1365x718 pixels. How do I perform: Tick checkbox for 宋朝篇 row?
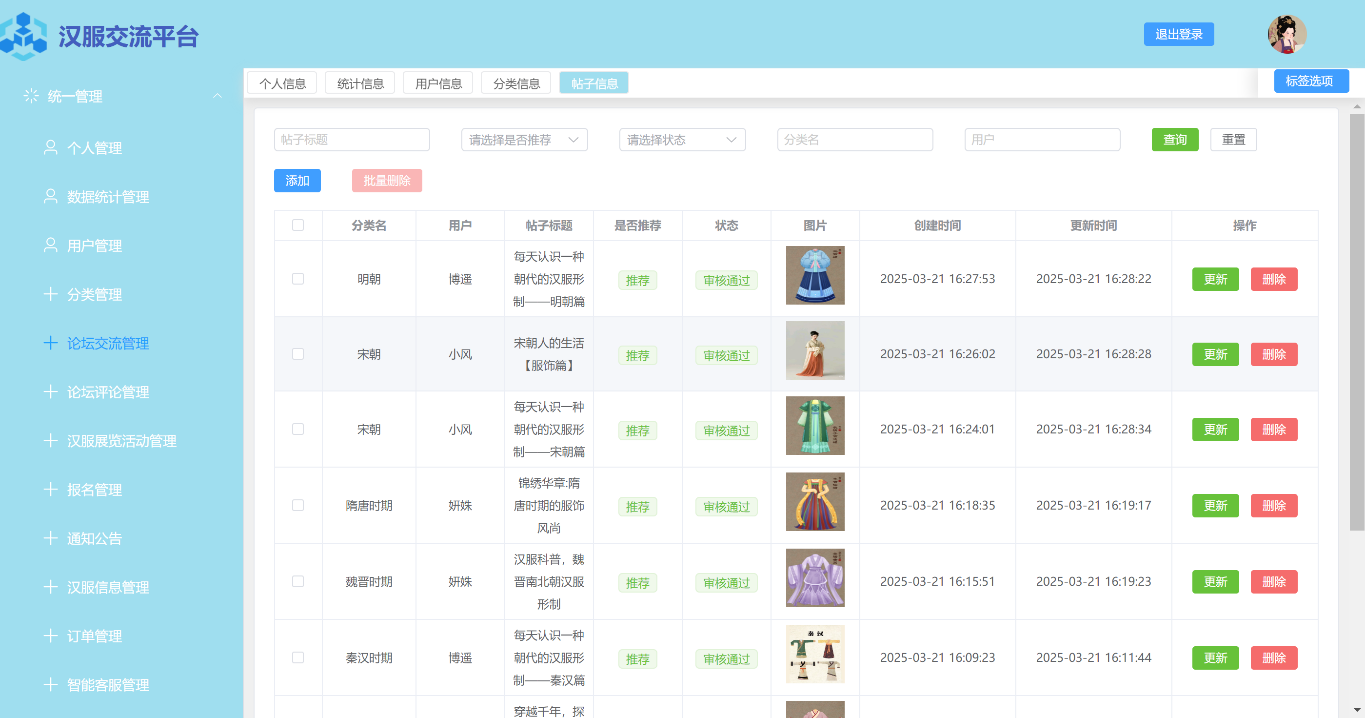coord(298,429)
